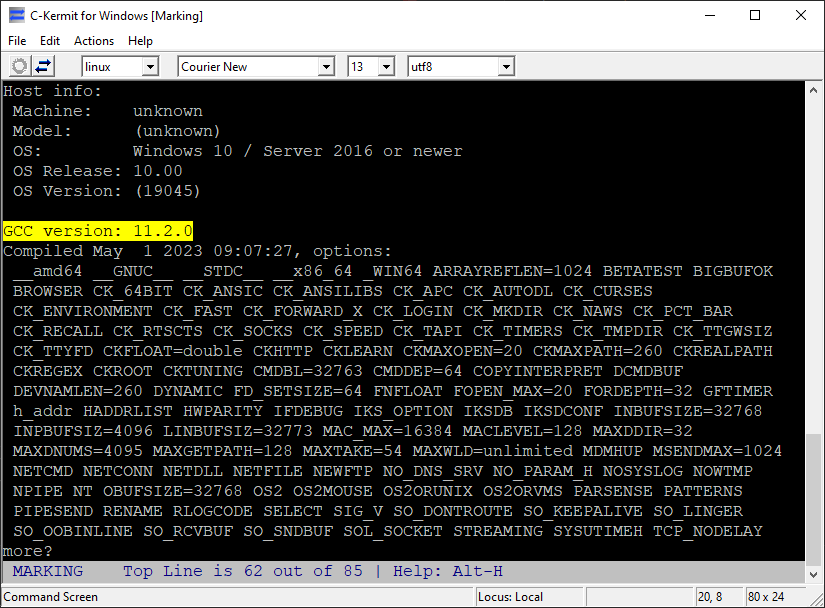Click the 'STREAMING' option text
Viewport: 825px width, 608px height.
coord(498,531)
